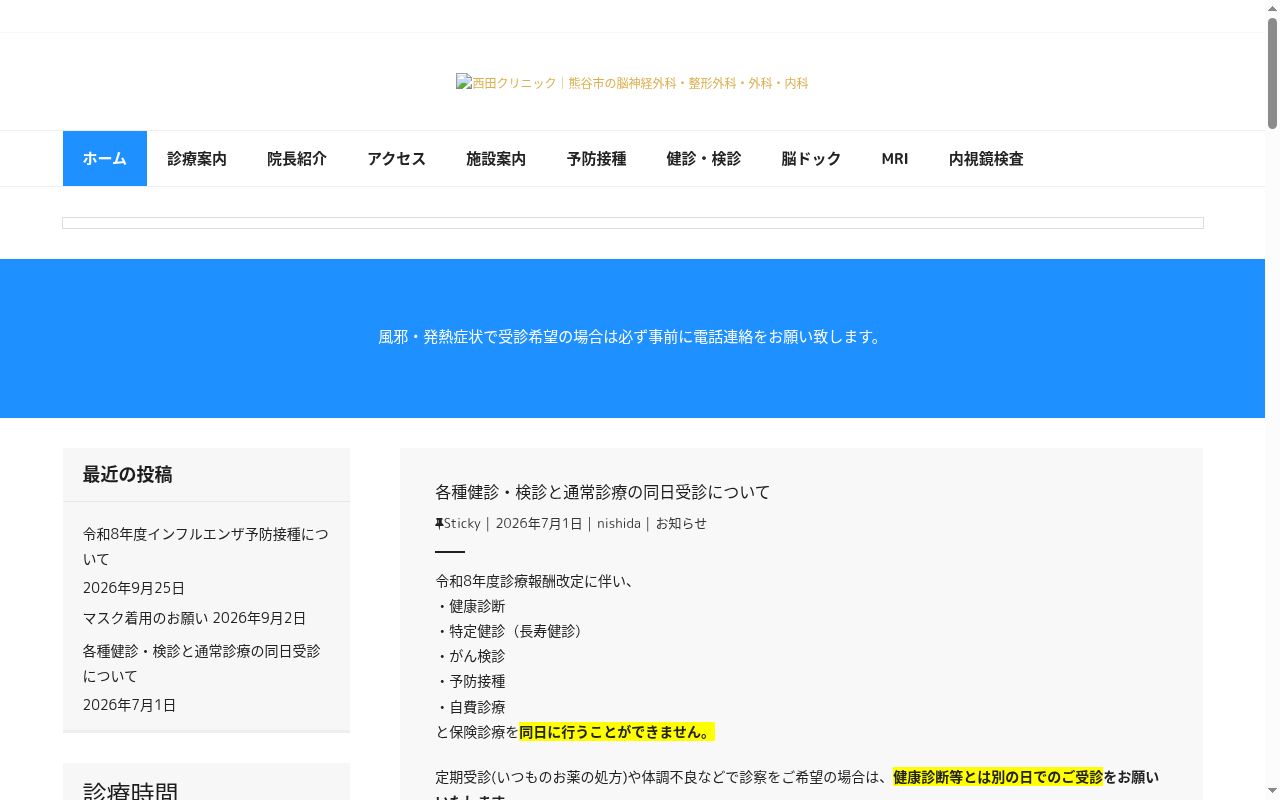Open the 院長紹介 page

[297, 158]
